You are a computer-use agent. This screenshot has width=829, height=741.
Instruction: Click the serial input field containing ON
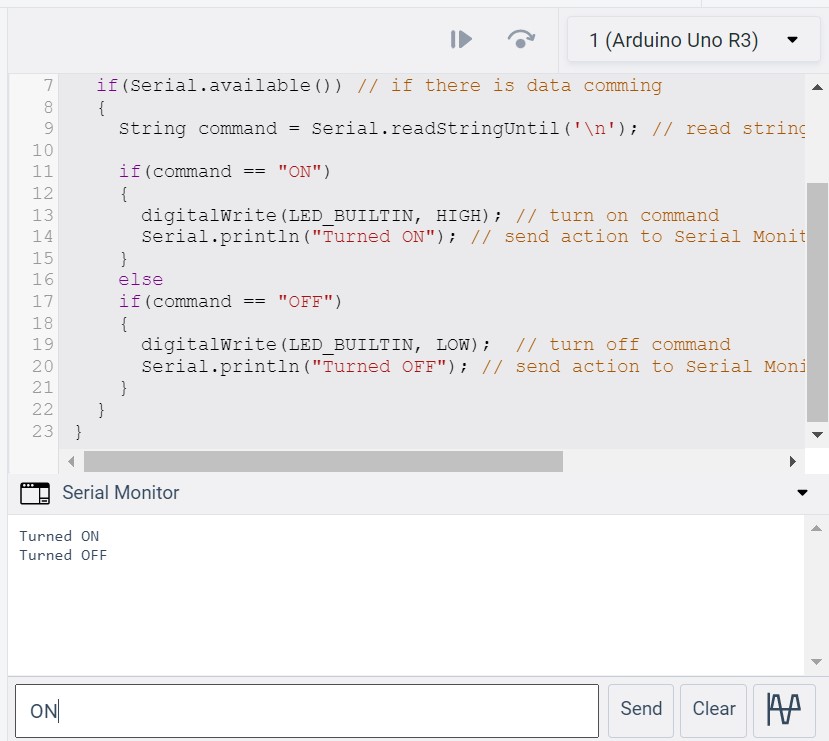click(307, 711)
